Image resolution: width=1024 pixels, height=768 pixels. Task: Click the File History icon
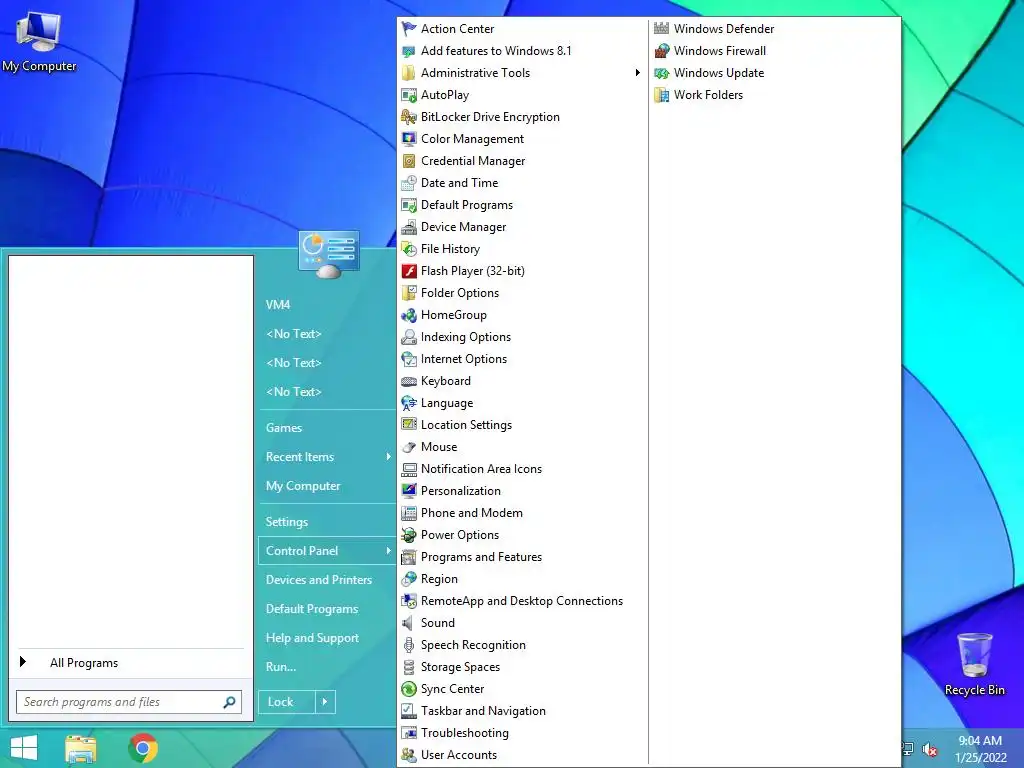[x=409, y=249]
